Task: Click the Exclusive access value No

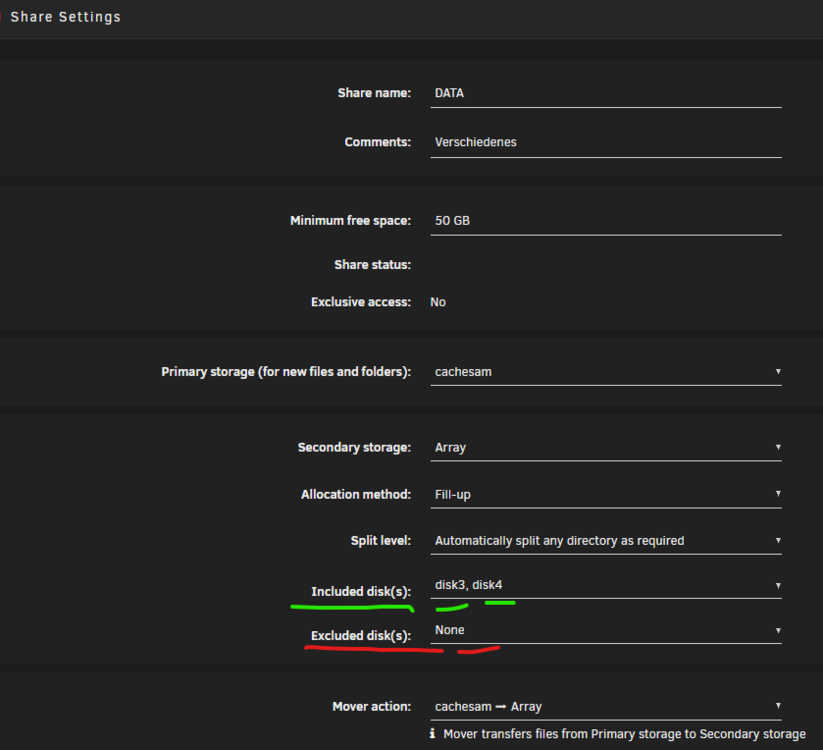Action: (x=438, y=302)
